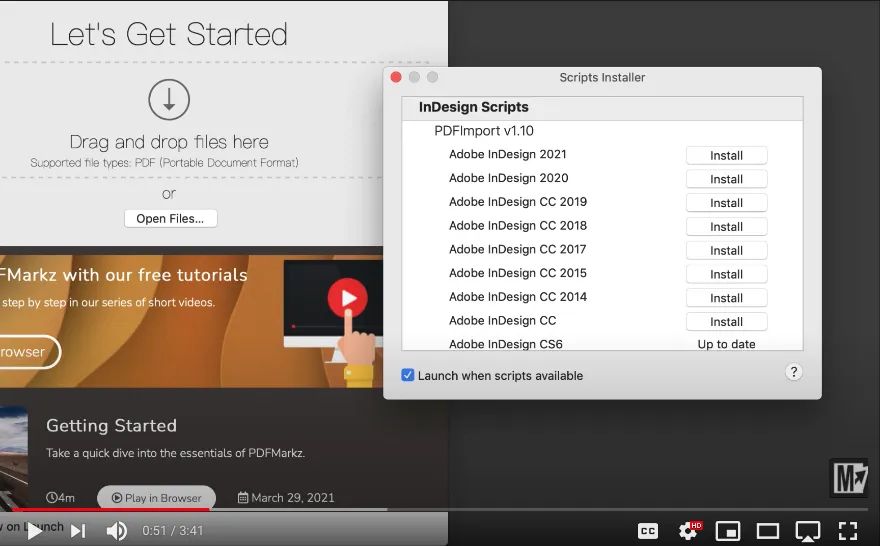This screenshot has height=546, width=880.
Task: Click the Adobe InDesign CS6 row label
Action: [506, 344]
